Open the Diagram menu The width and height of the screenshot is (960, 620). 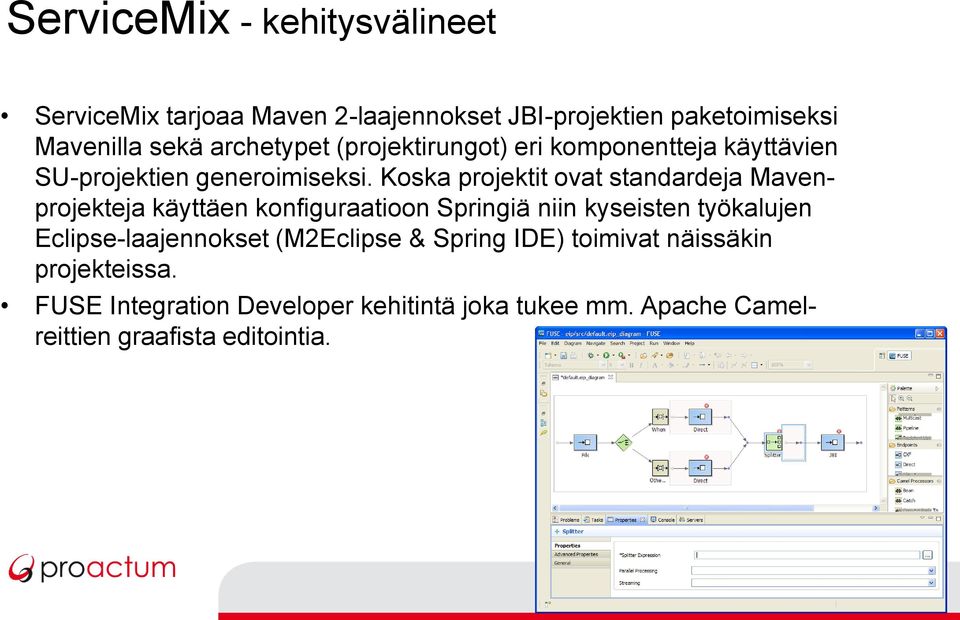pyautogui.click(x=571, y=343)
